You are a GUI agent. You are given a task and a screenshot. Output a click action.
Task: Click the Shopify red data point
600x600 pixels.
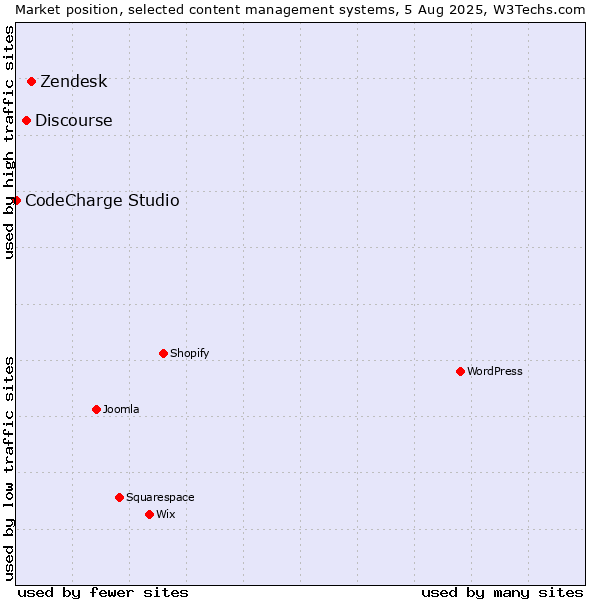coord(163,354)
